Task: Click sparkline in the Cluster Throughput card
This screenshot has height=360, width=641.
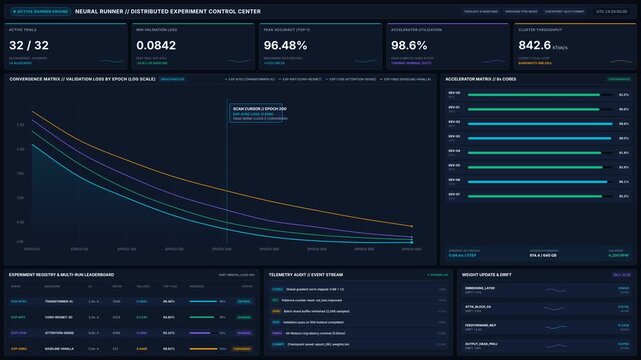Action: [x=621, y=61]
